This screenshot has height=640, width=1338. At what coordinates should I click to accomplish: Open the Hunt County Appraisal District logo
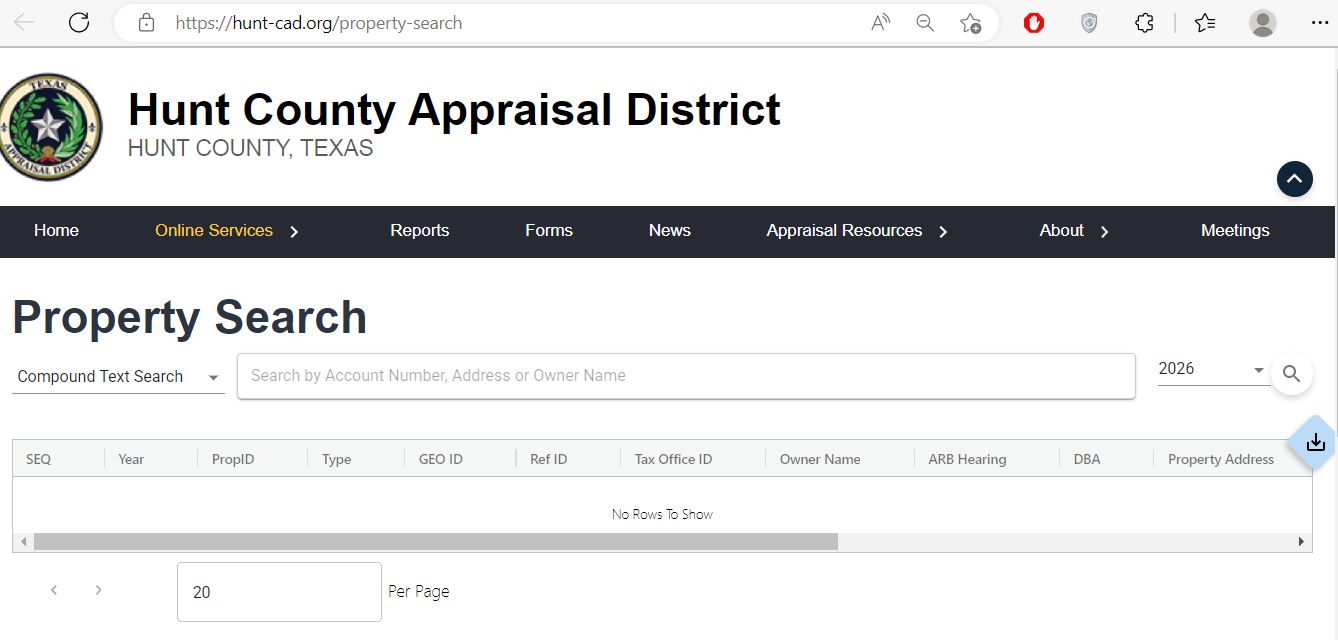tap(51, 127)
